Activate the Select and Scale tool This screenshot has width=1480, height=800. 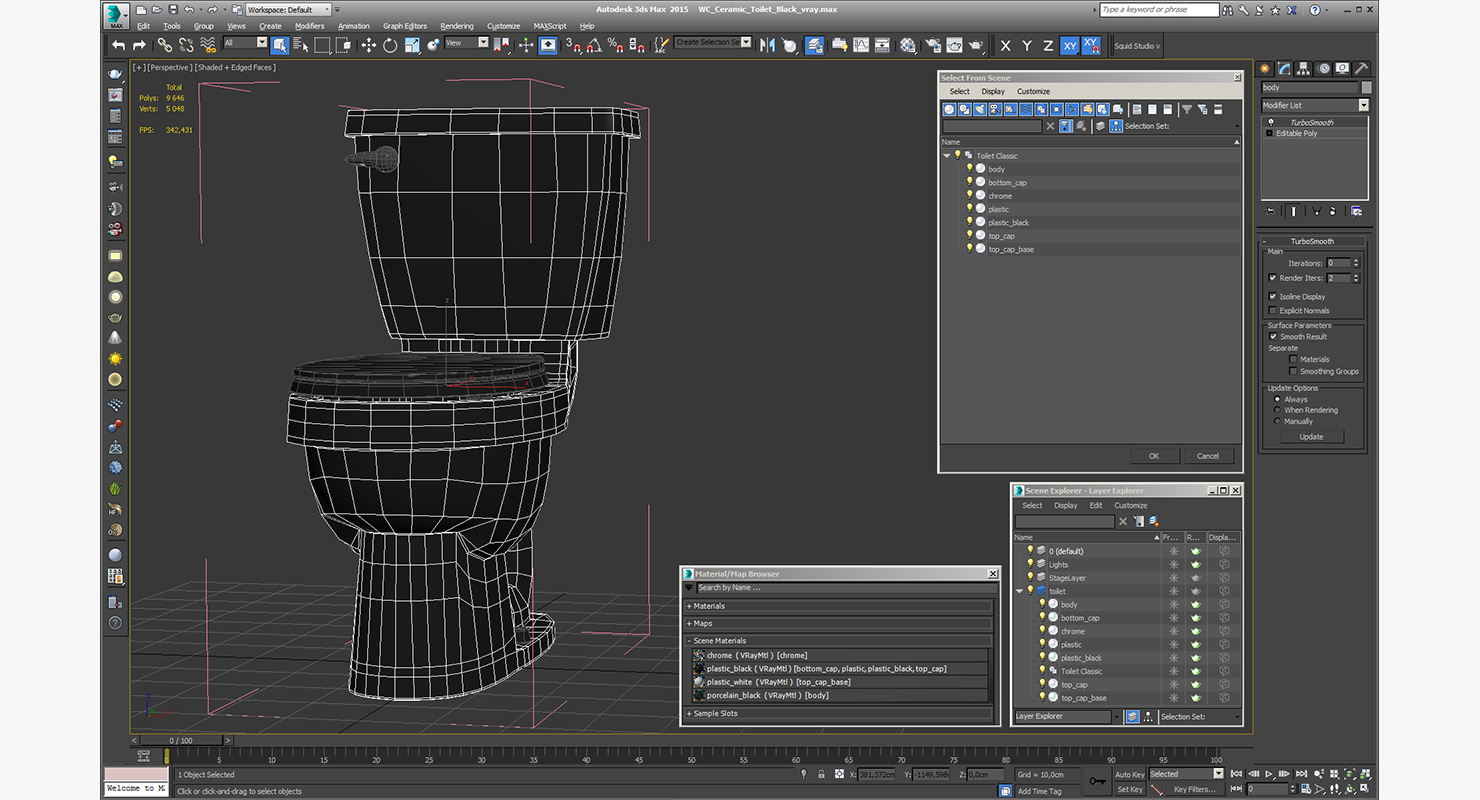click(412, 45)
